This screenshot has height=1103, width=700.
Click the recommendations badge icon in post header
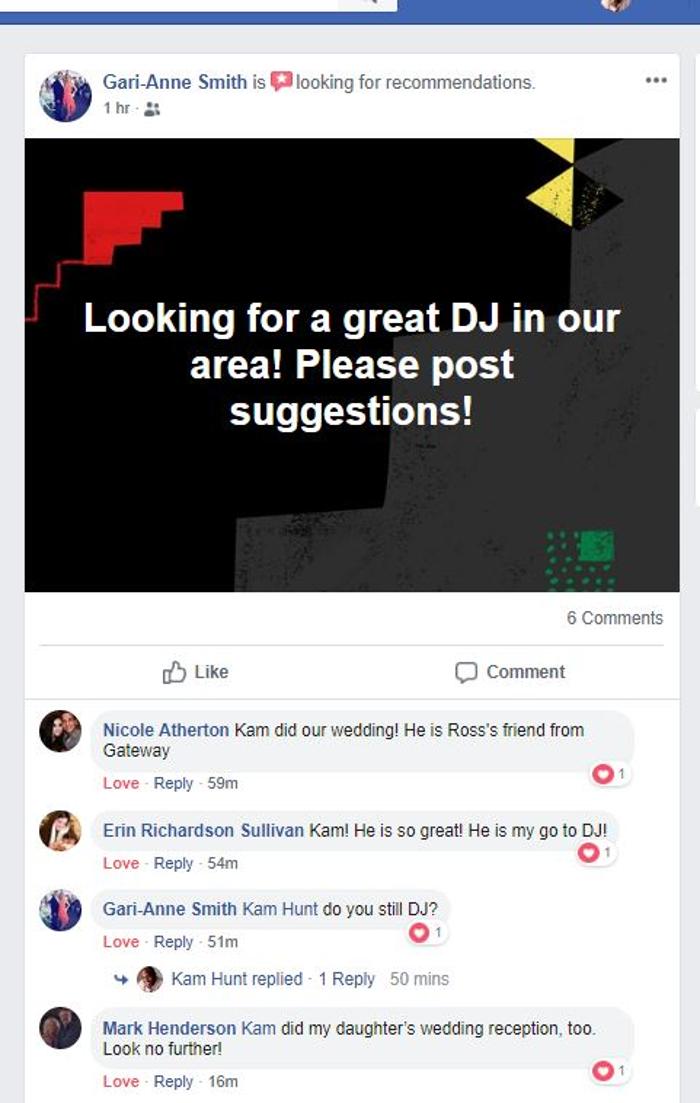(x=281, y=82)
